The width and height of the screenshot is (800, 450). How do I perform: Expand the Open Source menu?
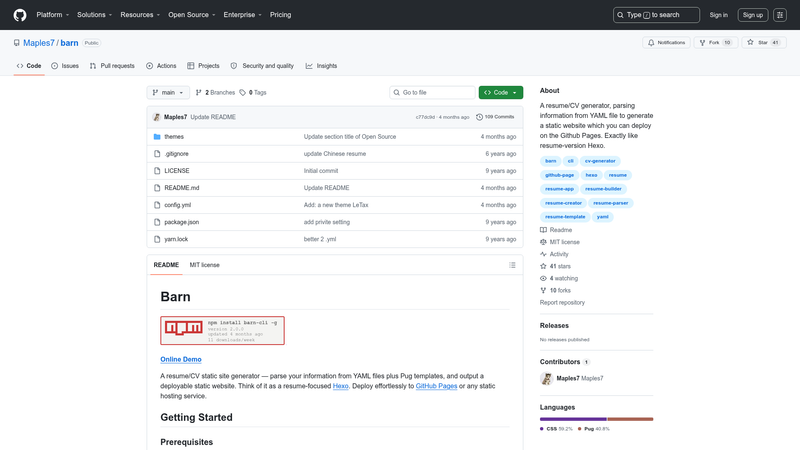pos(192,15)
